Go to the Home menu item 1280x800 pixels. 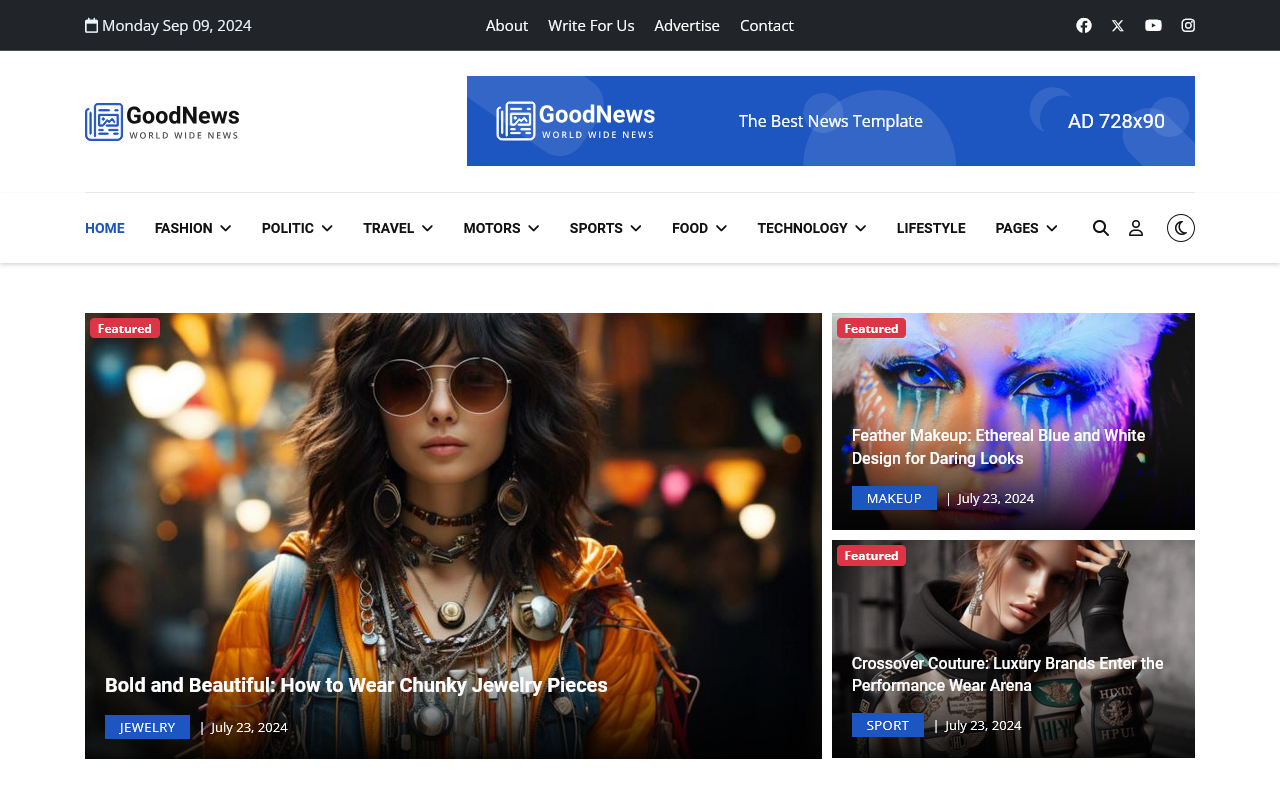coord(105,228)
